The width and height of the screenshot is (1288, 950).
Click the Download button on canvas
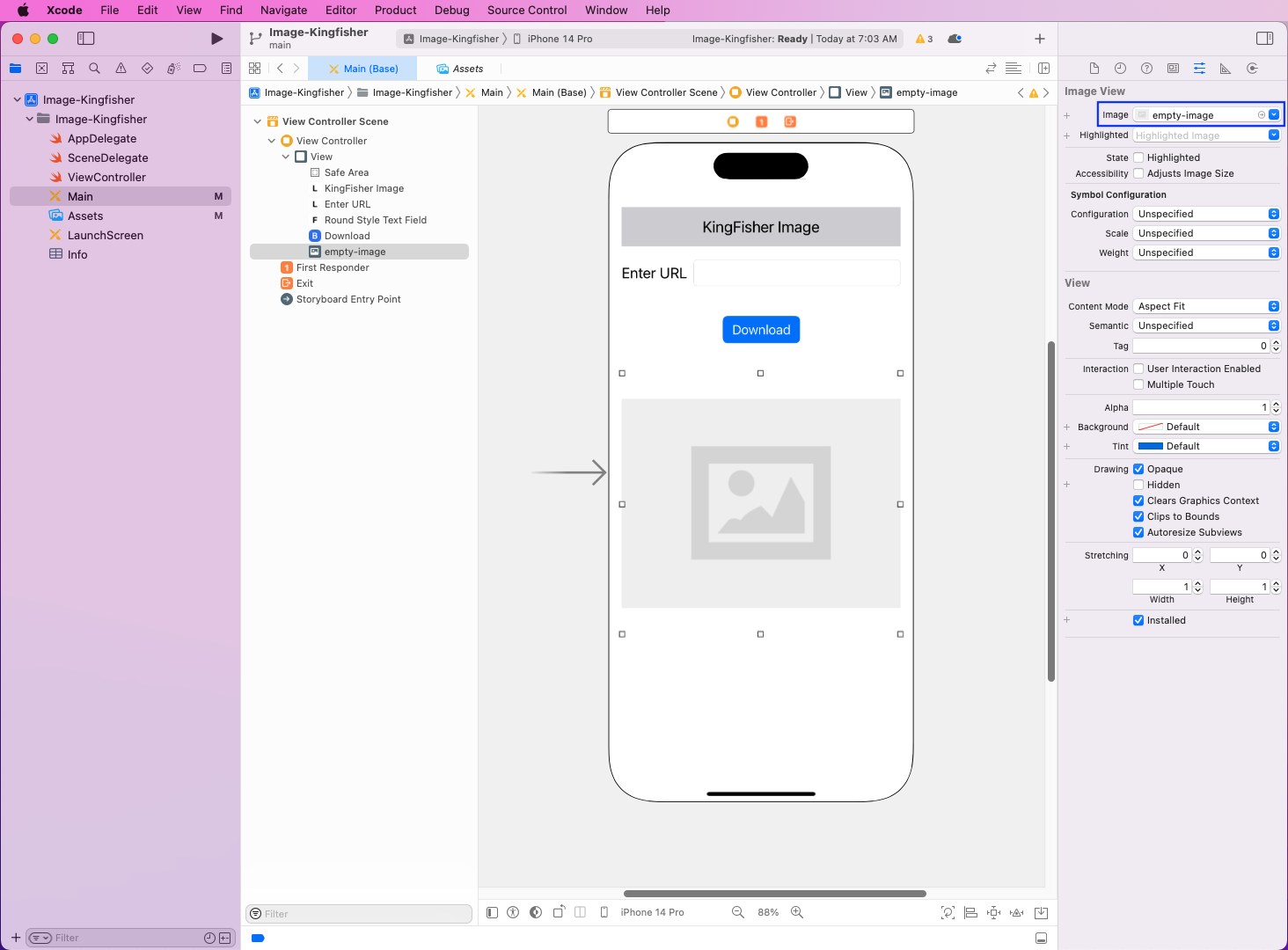pyautogui.click(x=761, y=330)
